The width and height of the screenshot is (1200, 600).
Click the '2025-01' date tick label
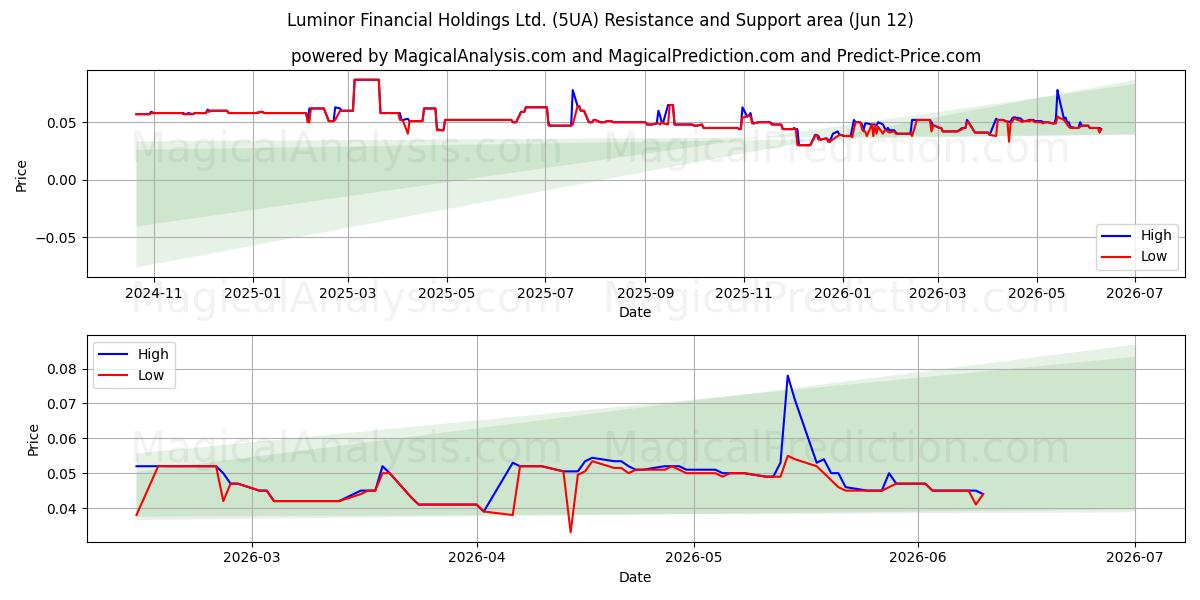tap(252, 293)
